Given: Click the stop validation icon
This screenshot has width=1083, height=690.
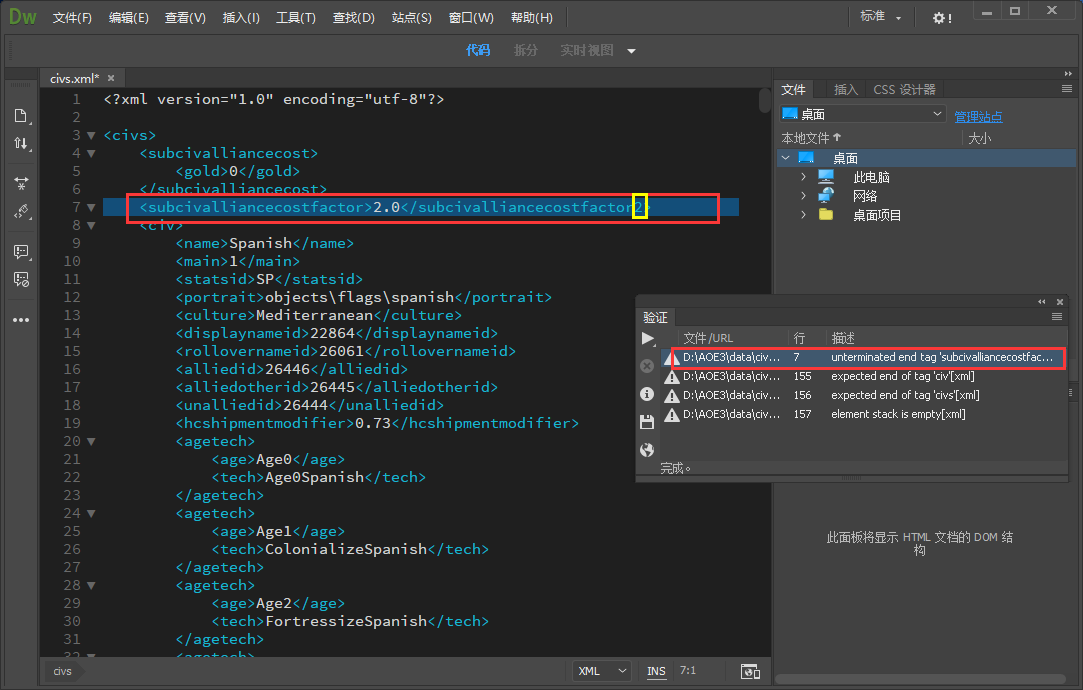Looking at the screenshot, I should pyautogui.click(x=647, y=366).
